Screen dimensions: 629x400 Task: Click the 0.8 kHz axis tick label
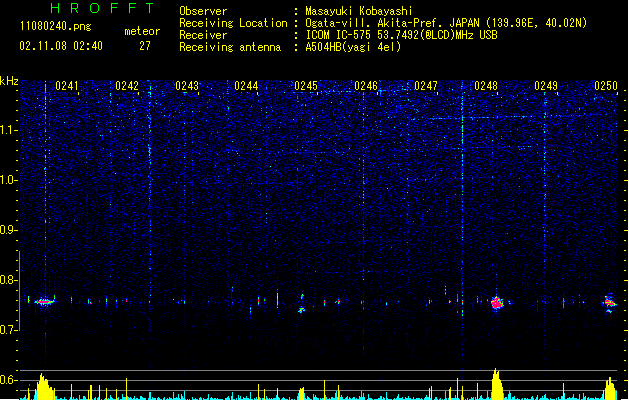pos(9,280)
